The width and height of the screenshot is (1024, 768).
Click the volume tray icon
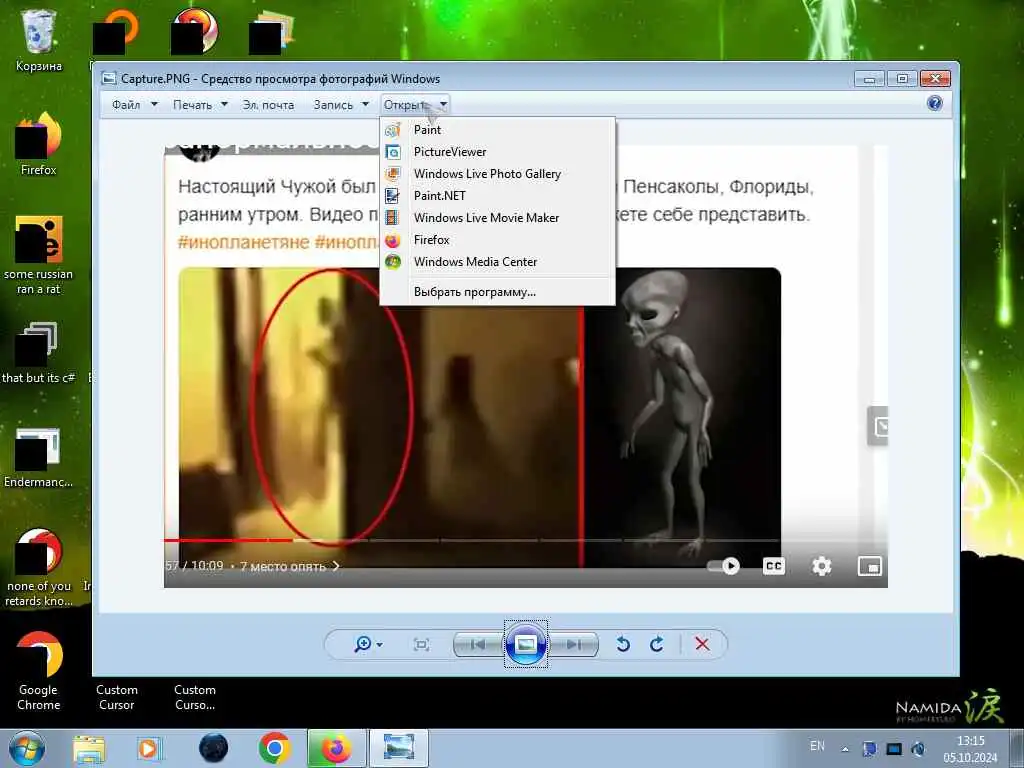click(918, 749)
